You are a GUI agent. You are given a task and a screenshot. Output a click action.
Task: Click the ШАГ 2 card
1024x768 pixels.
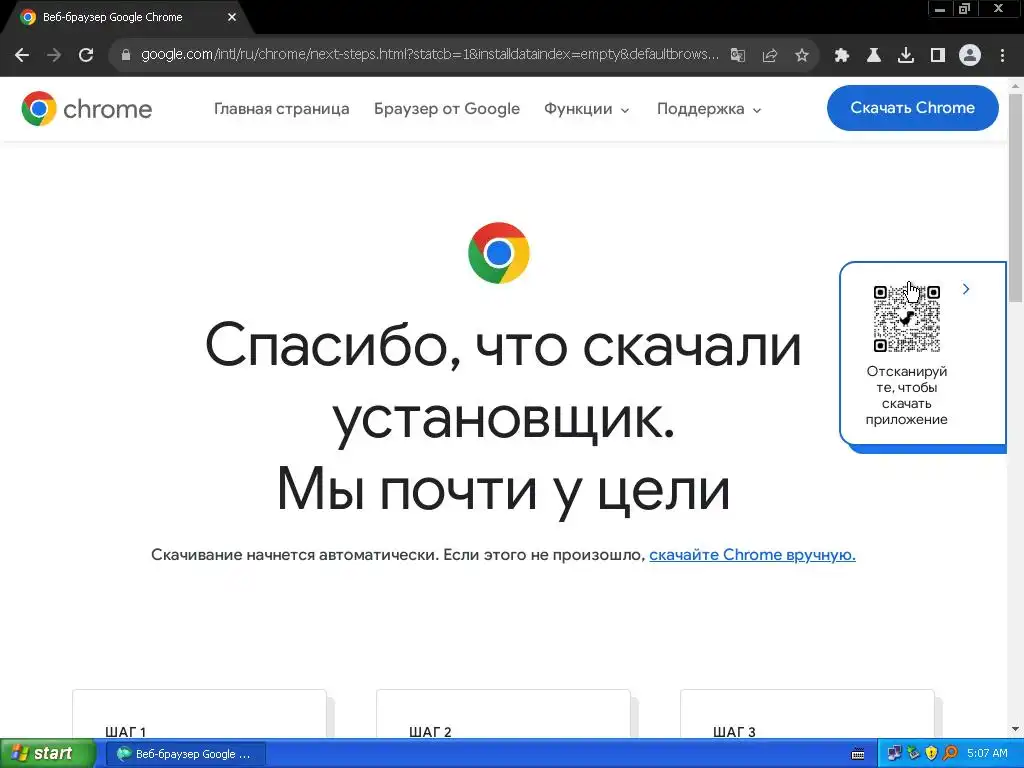(504, 714)
